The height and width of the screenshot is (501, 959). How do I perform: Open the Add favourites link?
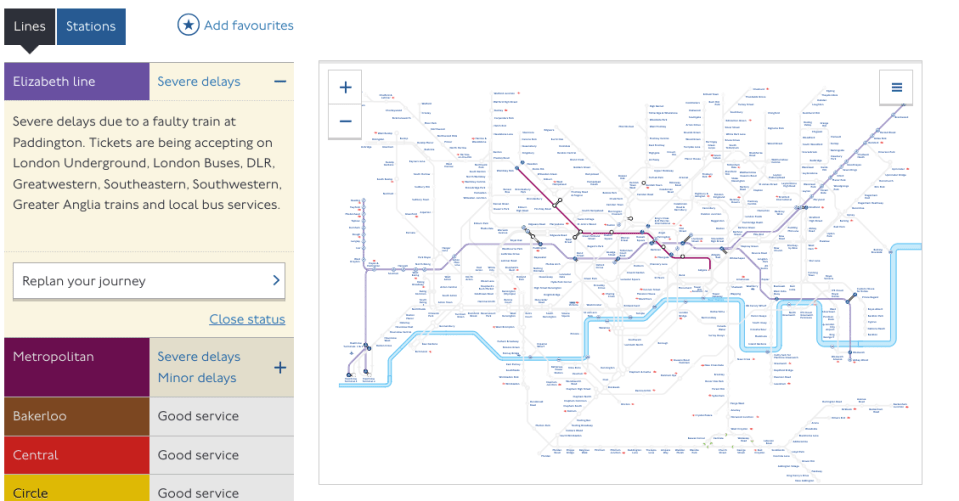(248, 26)
